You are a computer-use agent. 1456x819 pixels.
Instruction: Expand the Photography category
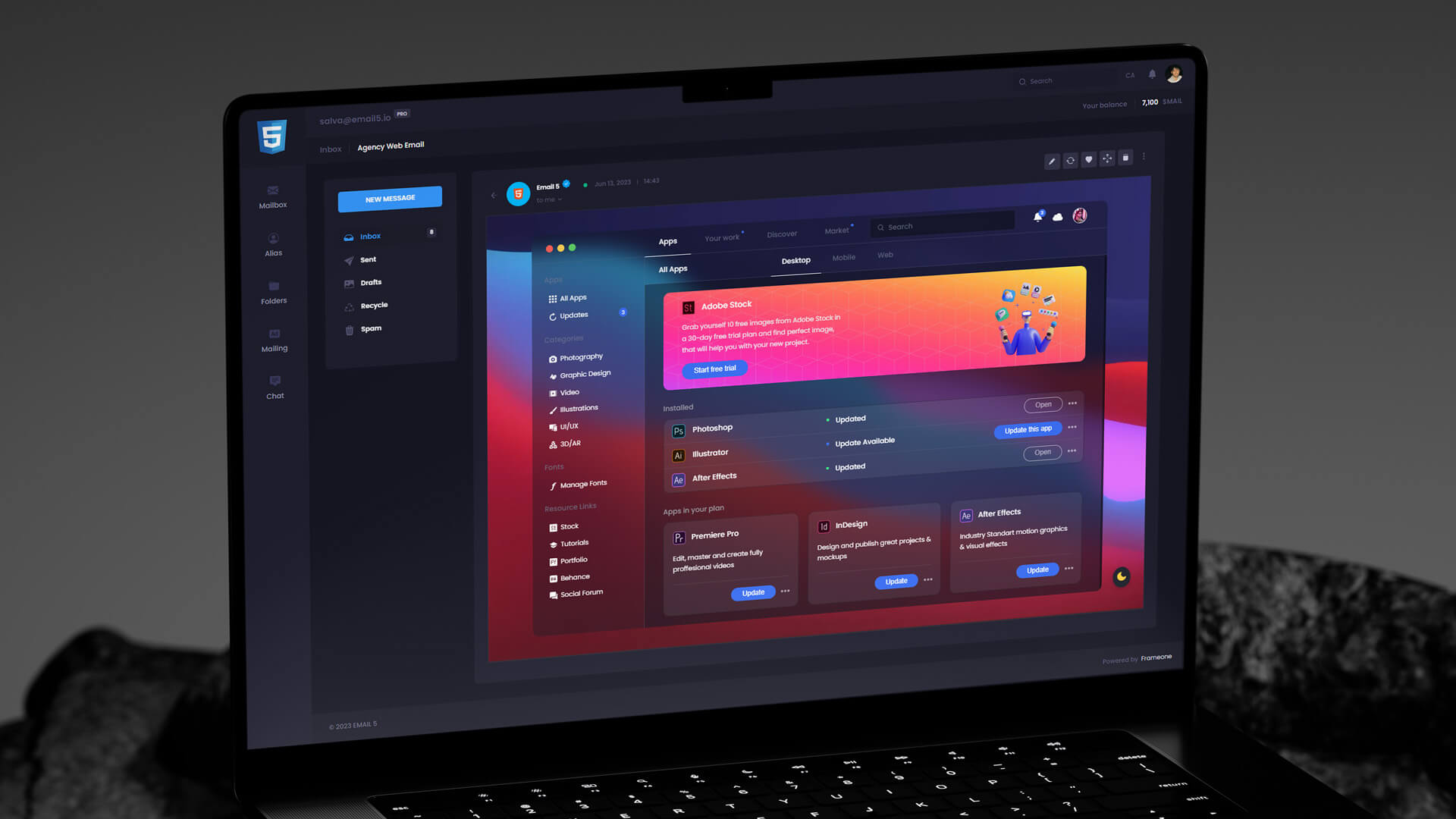582,357
